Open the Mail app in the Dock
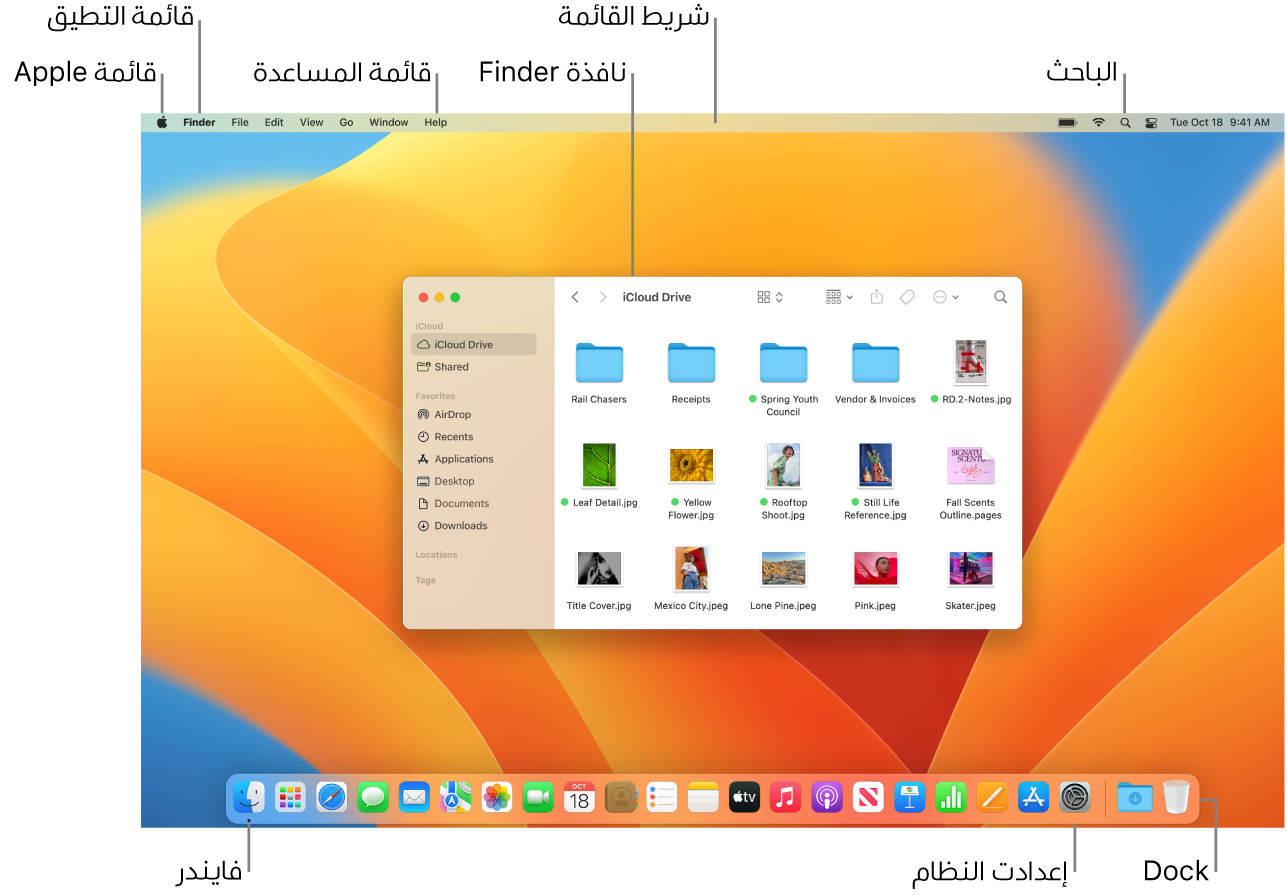The image size is (1287, 896). pos(414,797)
